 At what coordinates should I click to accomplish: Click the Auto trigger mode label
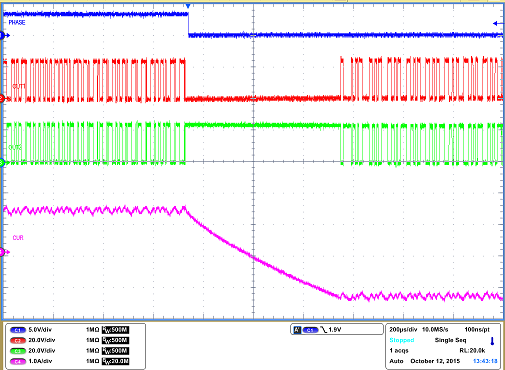pos(396,361)
